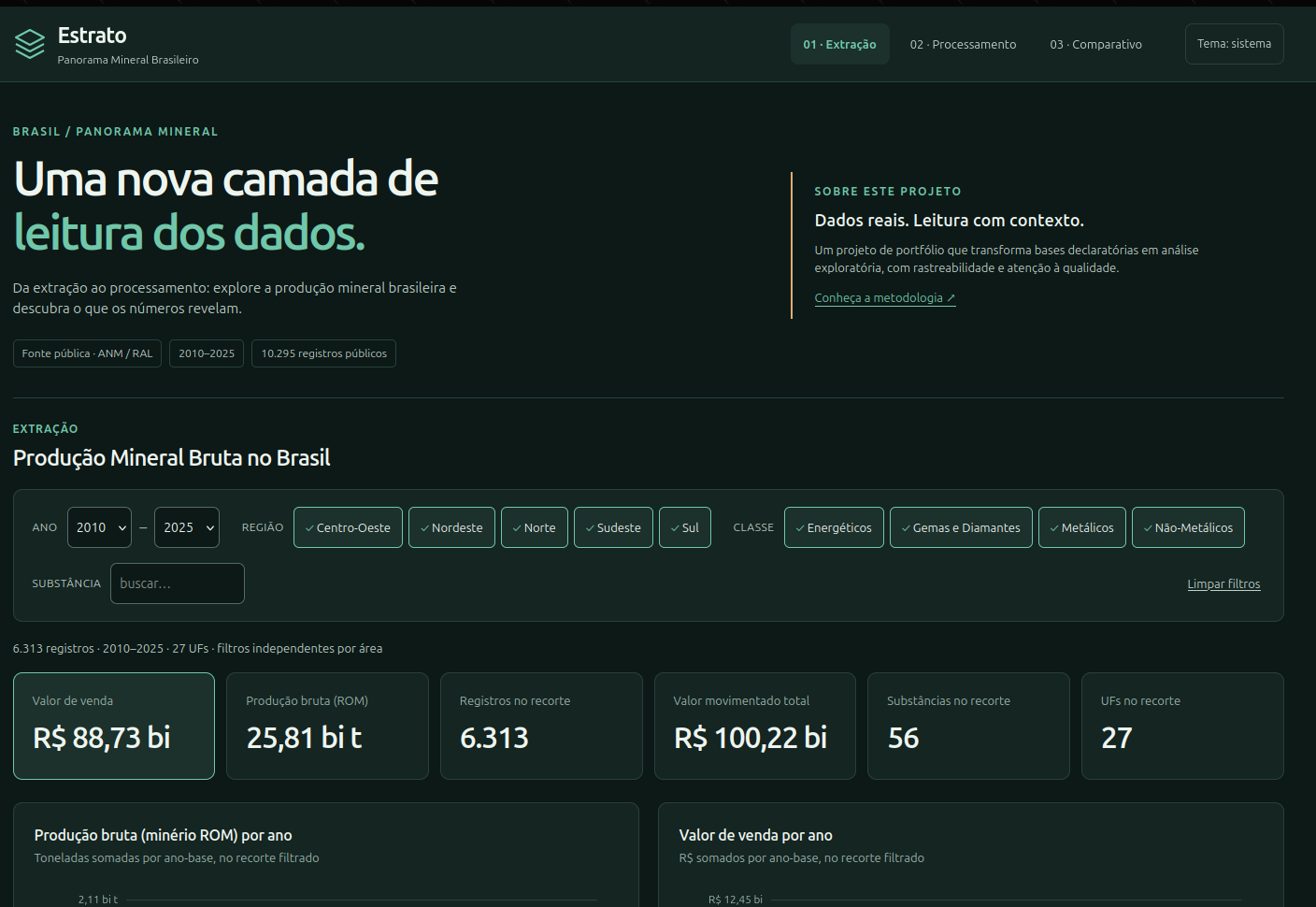Click the Estrato layered logo icon
This screenshot has height=907, width=1316.
[30, 44]
